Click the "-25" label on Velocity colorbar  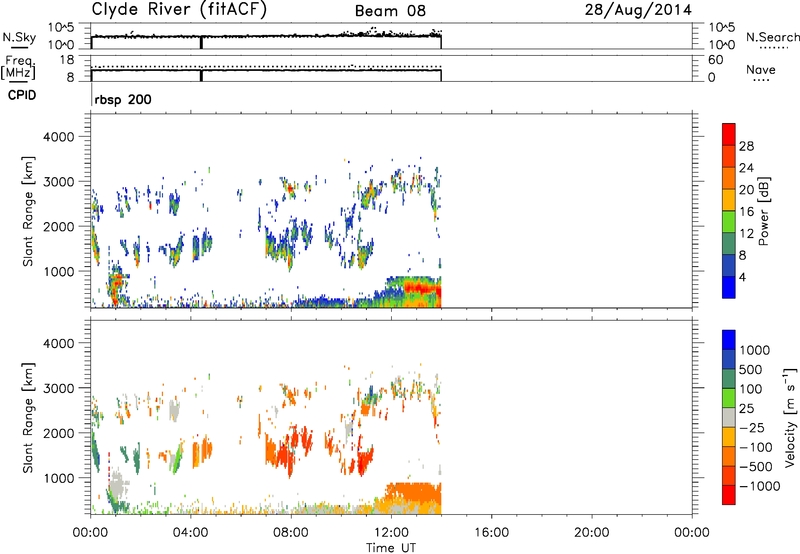[753, 428]
